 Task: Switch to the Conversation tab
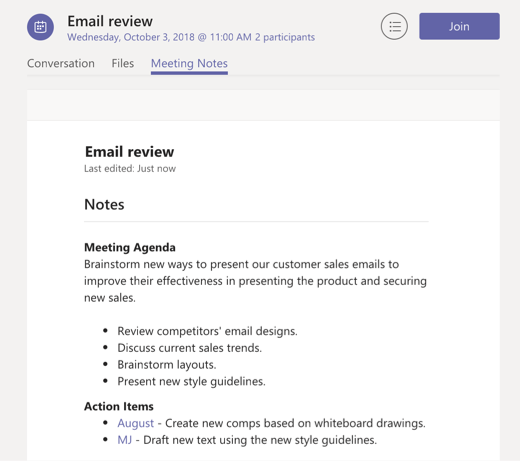pos(61,63)
